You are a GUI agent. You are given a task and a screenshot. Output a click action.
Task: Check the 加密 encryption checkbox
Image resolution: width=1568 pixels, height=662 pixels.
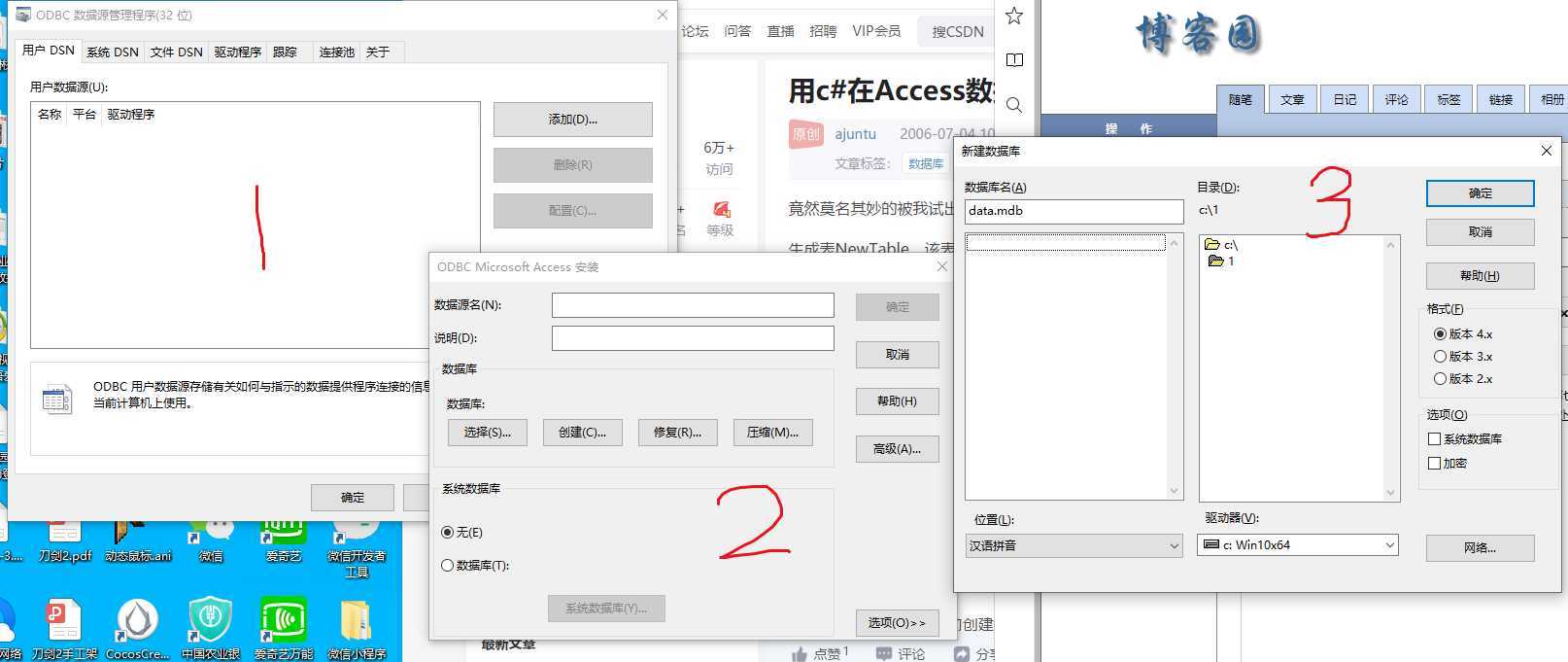click(1434, 463)
